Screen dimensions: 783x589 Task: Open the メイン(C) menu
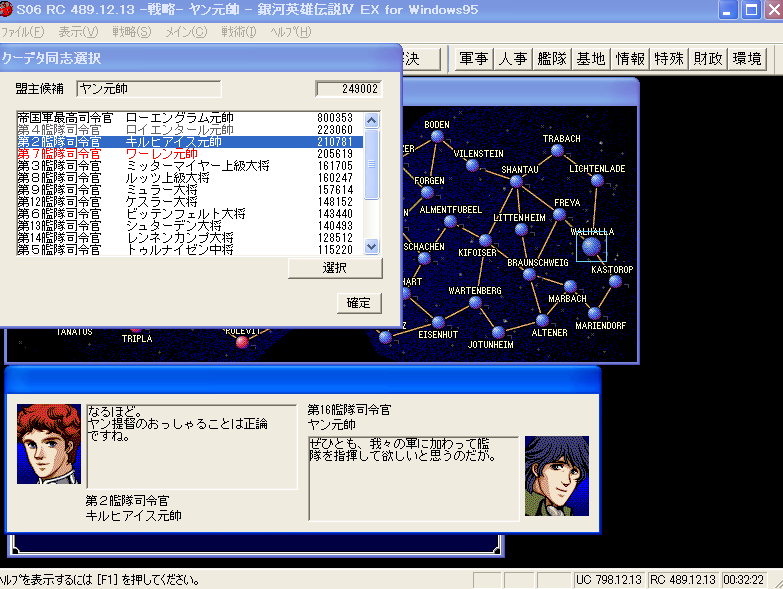(186, 32)
